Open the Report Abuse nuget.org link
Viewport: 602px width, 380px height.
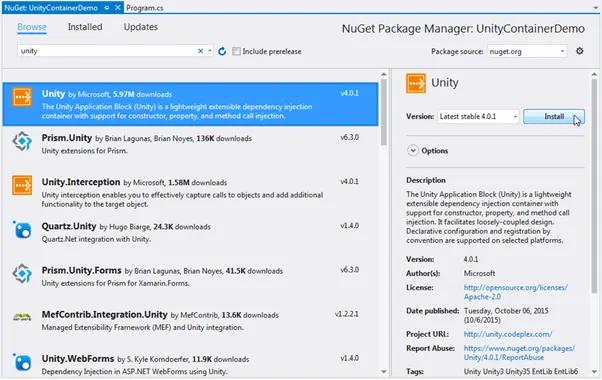coord(519,353)
